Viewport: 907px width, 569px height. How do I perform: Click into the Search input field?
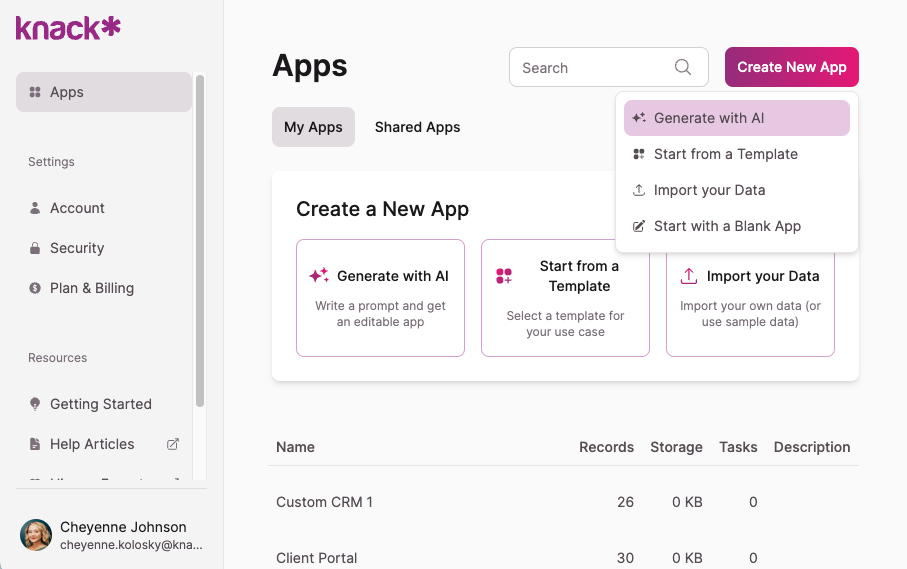(590, 67)
